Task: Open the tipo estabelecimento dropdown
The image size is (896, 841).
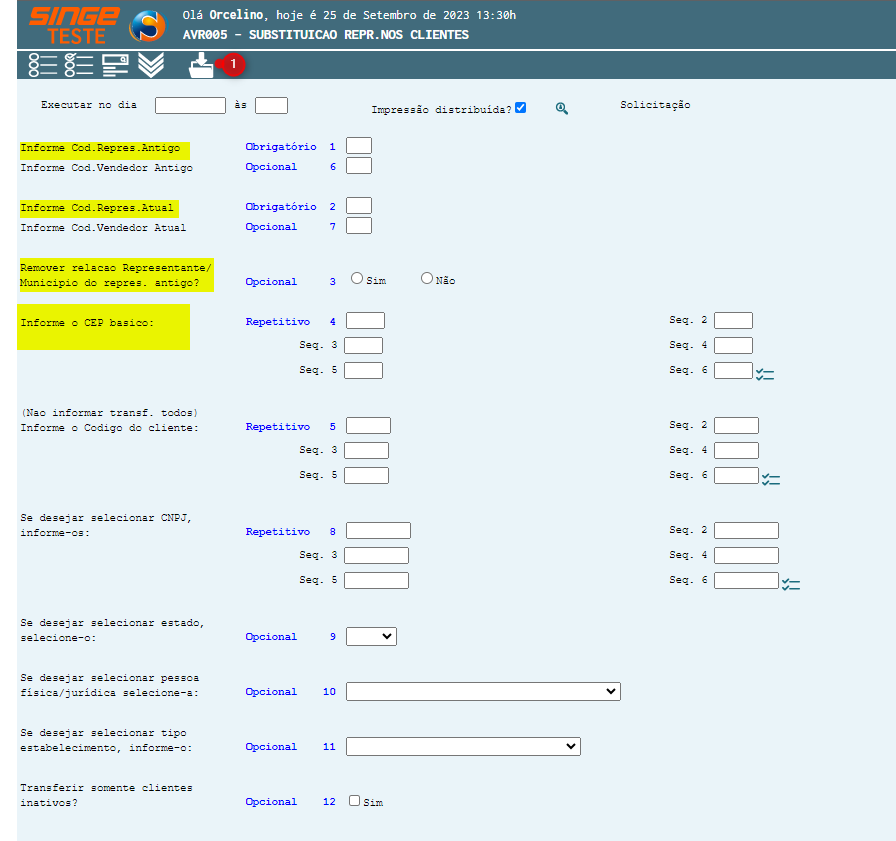Action: tap(463, 746)
